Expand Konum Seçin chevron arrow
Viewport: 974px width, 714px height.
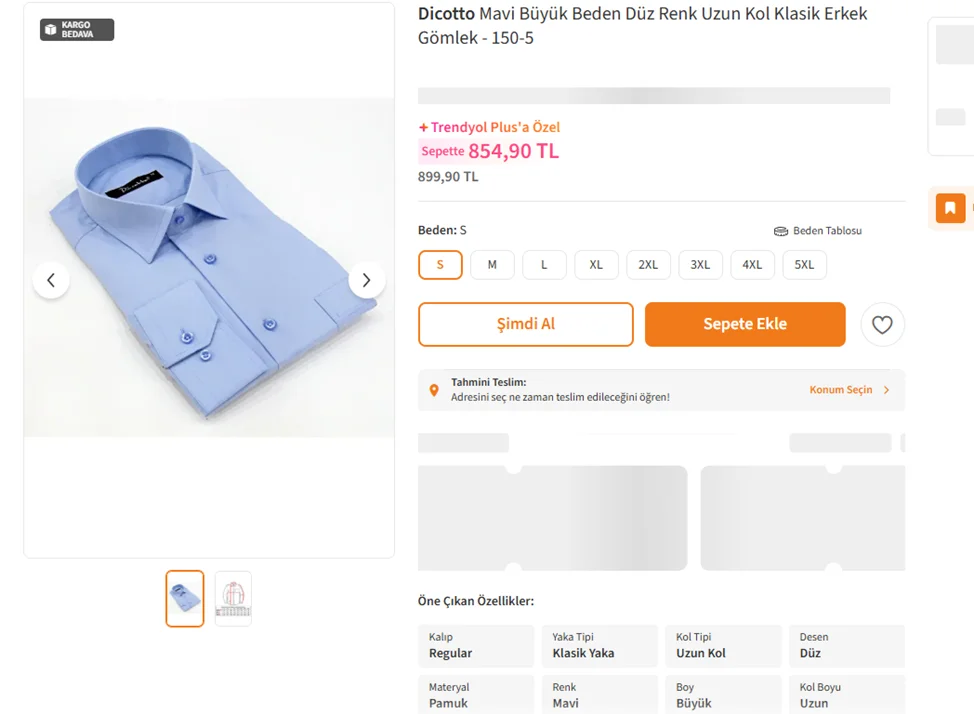point(886,390)
